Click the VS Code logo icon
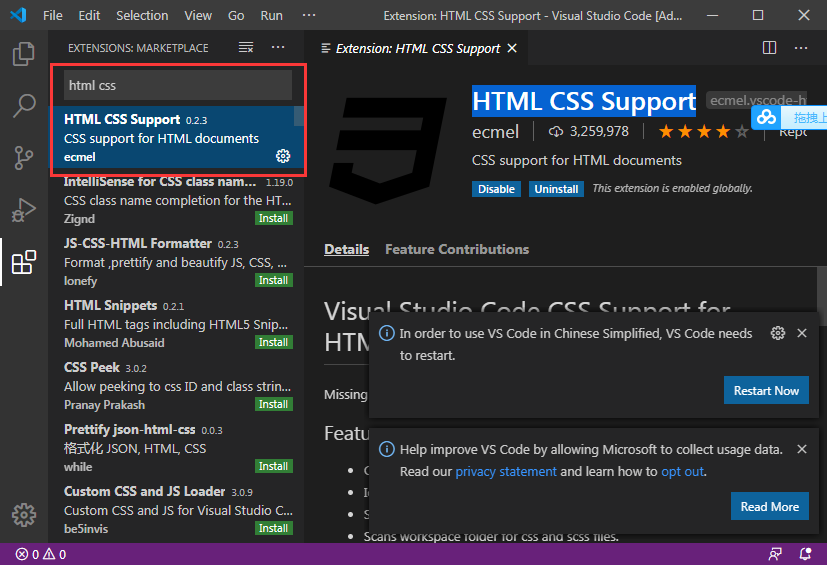827x565 pixels. 18,15
